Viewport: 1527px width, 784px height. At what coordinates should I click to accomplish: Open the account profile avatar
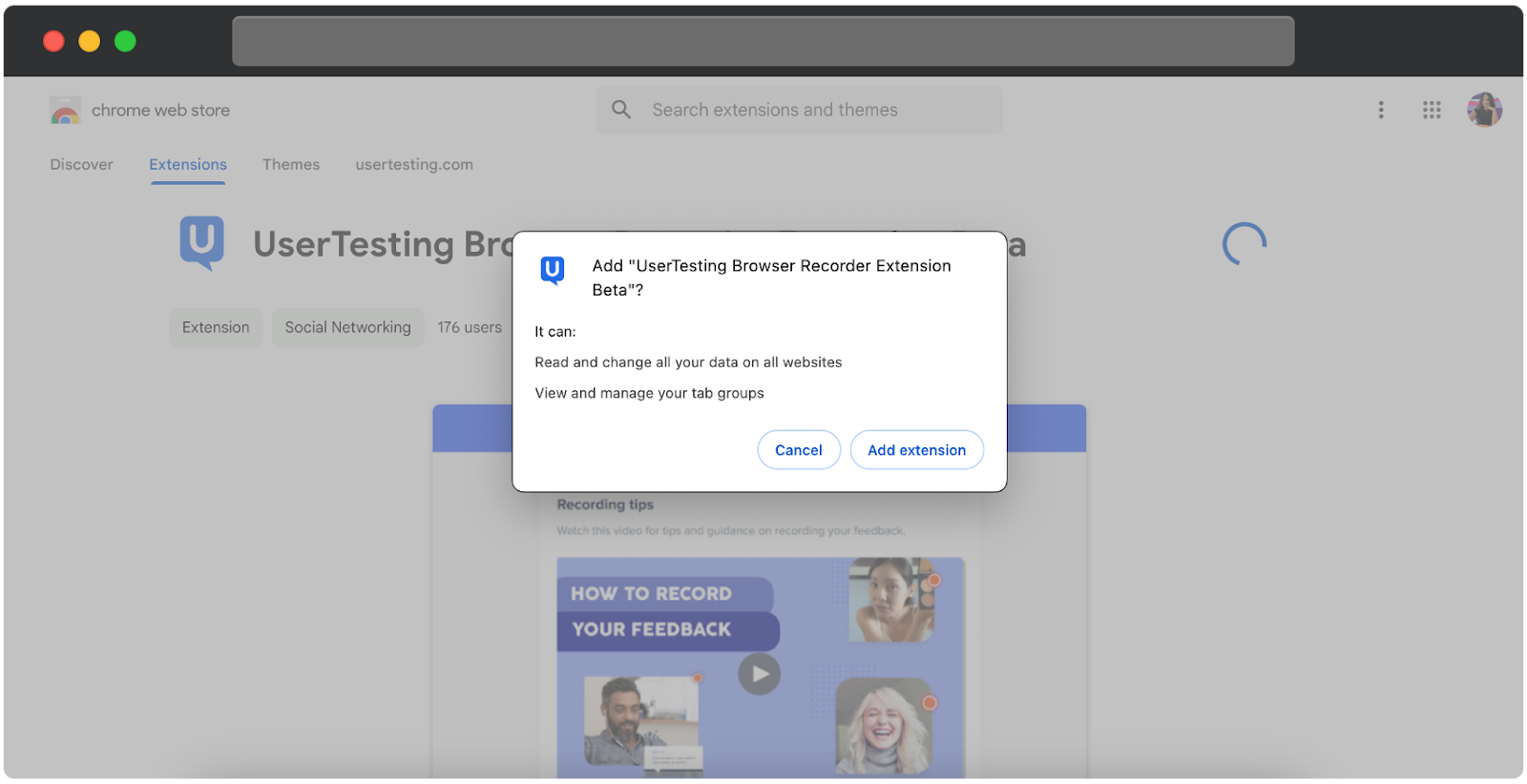click(x=1484, y=110)
